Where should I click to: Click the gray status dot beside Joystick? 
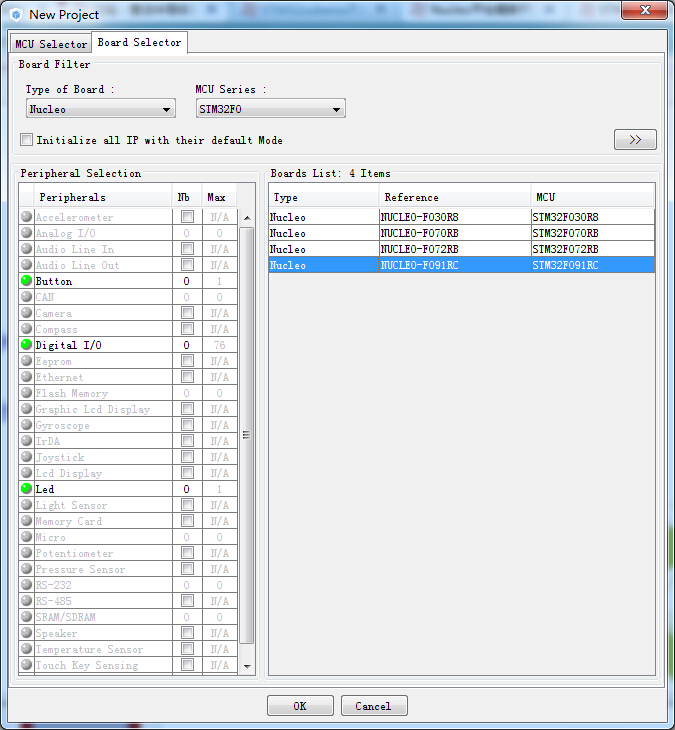[27, 456]
